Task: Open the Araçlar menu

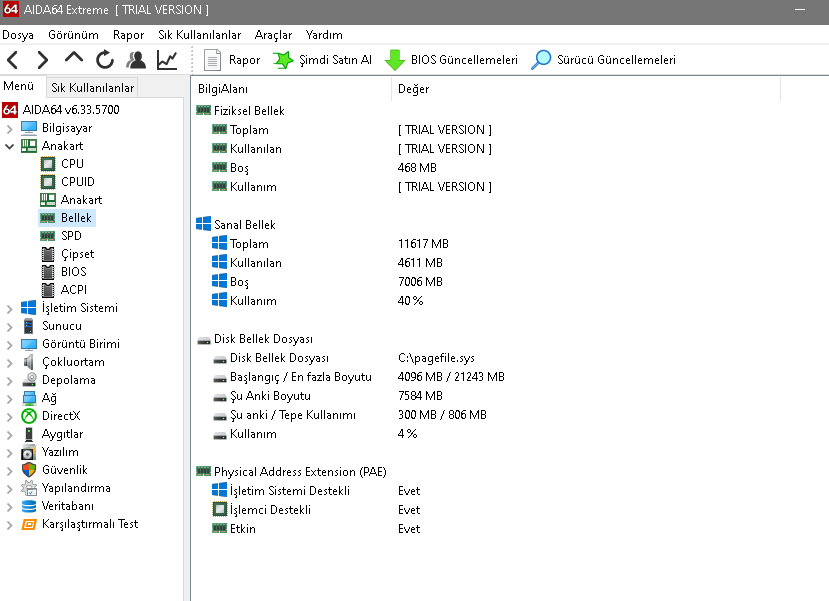Action: tap(273, 35)
